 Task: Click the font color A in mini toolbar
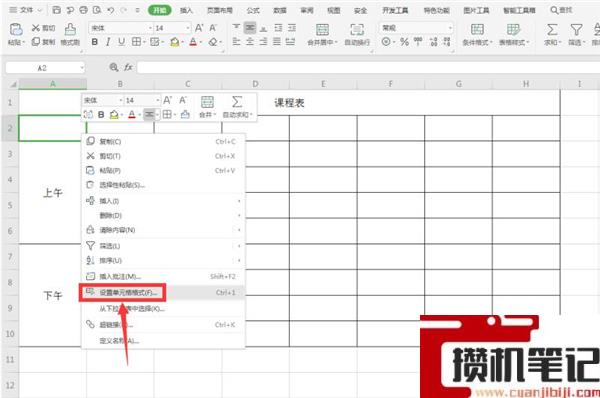132,114
